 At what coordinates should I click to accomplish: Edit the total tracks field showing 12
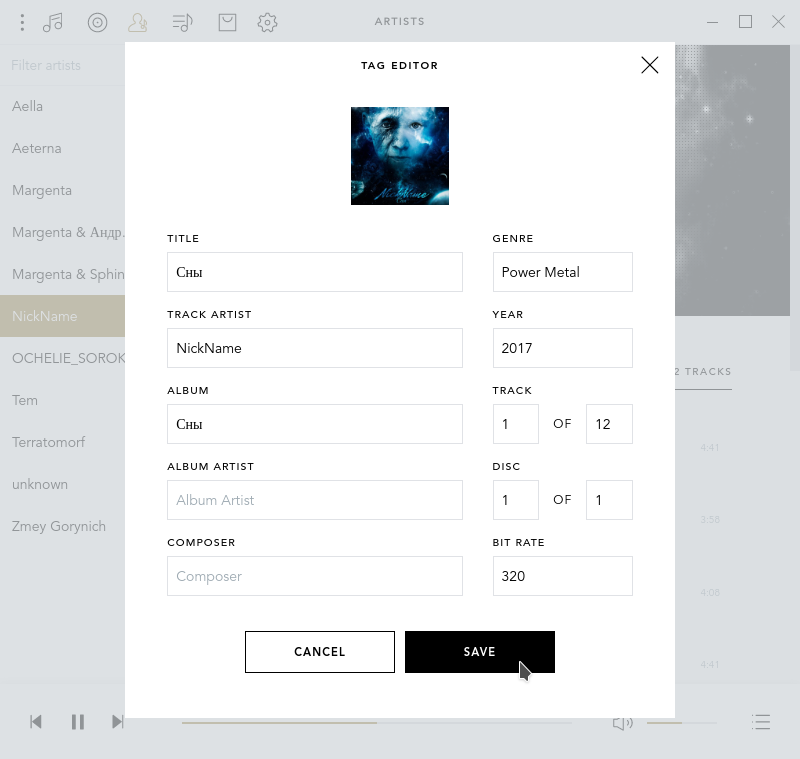point(609,424)
